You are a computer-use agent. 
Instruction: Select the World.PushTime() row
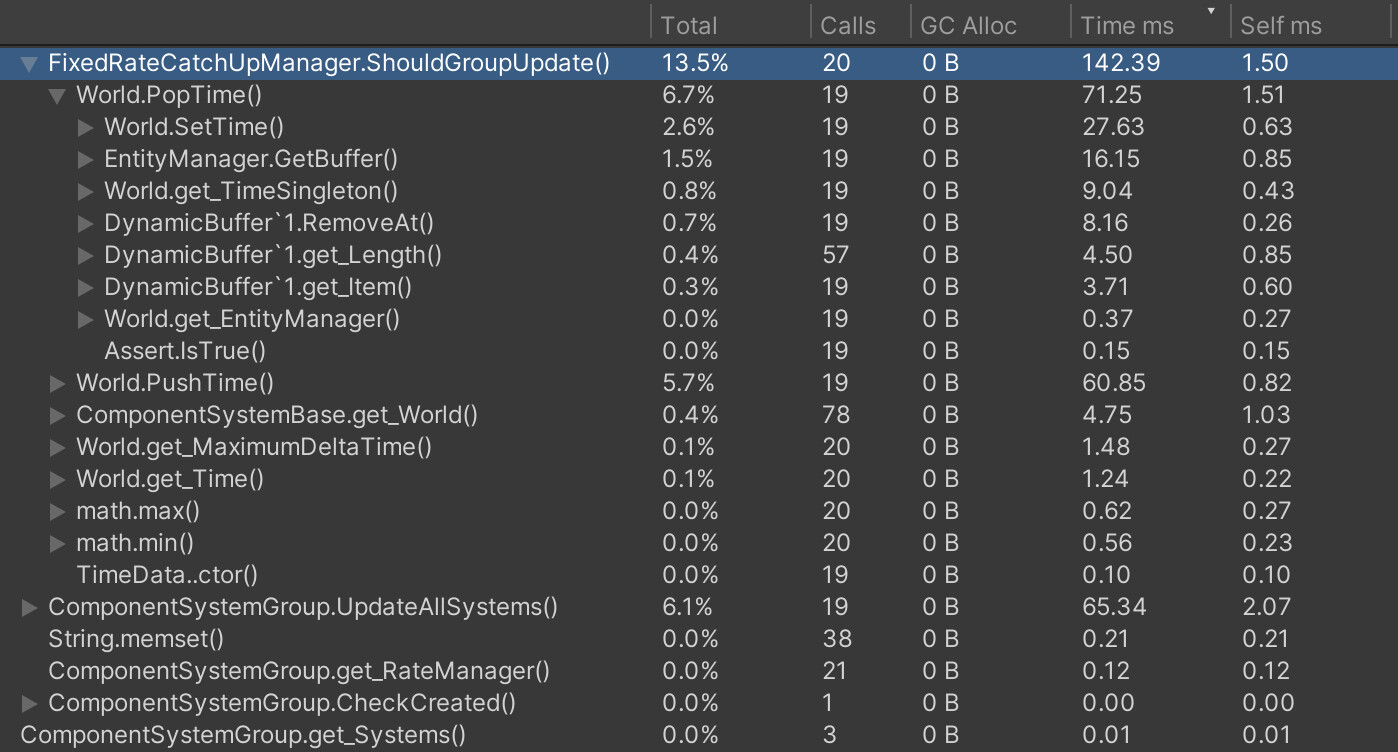pyautogui.click(x=699, y=384)
